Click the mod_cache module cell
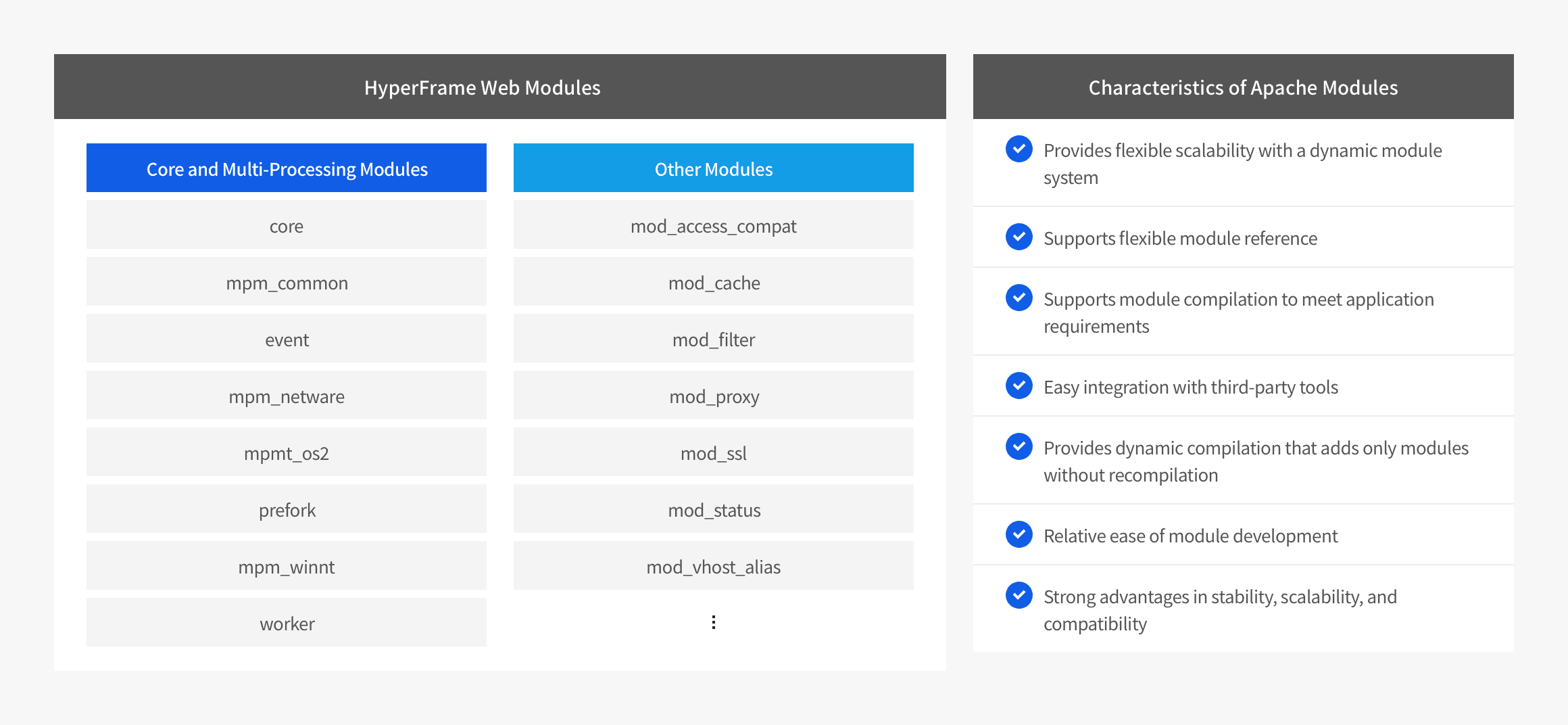Viewport: 1568px width, 725px height. click(x=713, y=282)
